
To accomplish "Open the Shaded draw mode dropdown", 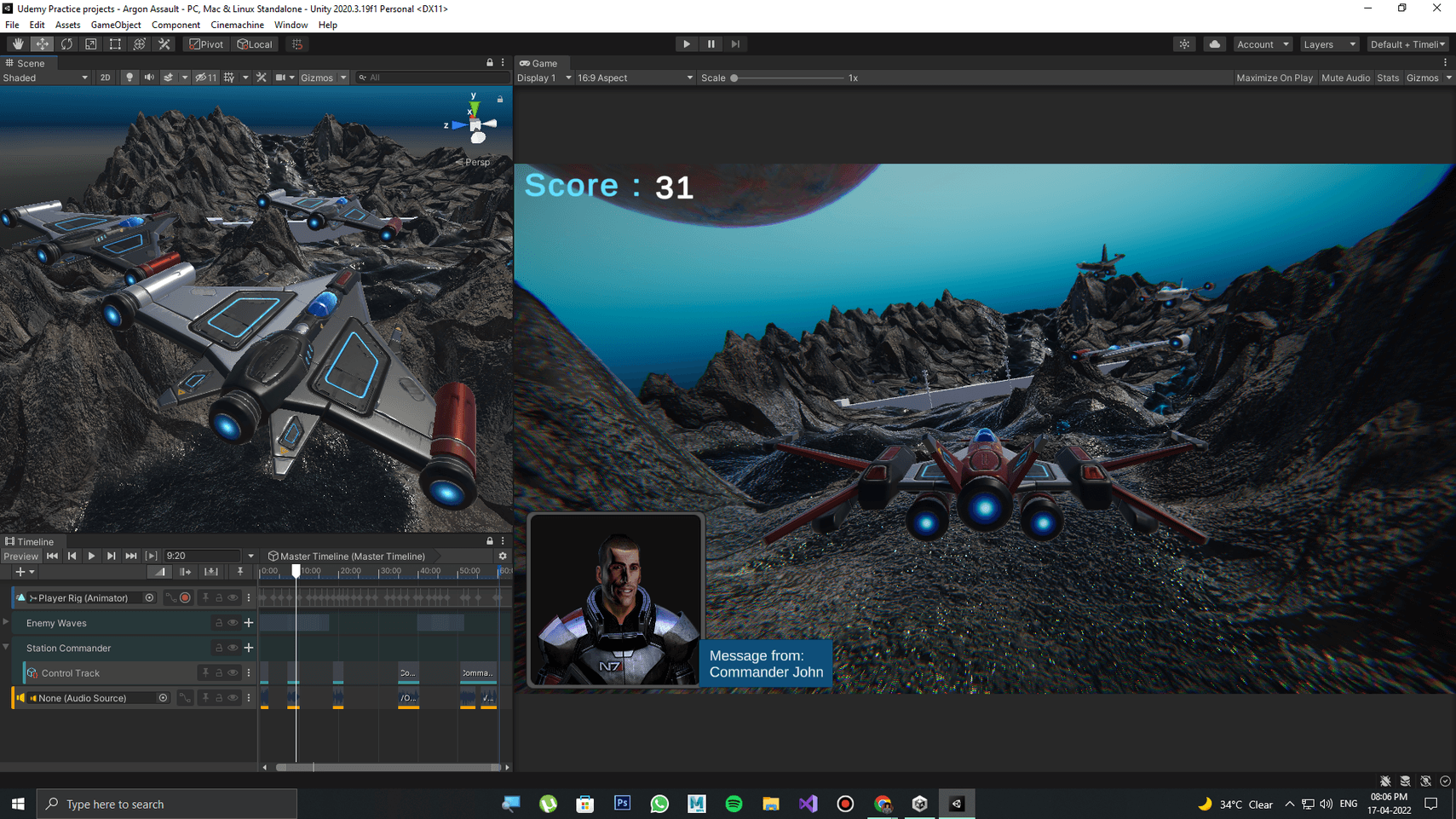I will (45, 78).
